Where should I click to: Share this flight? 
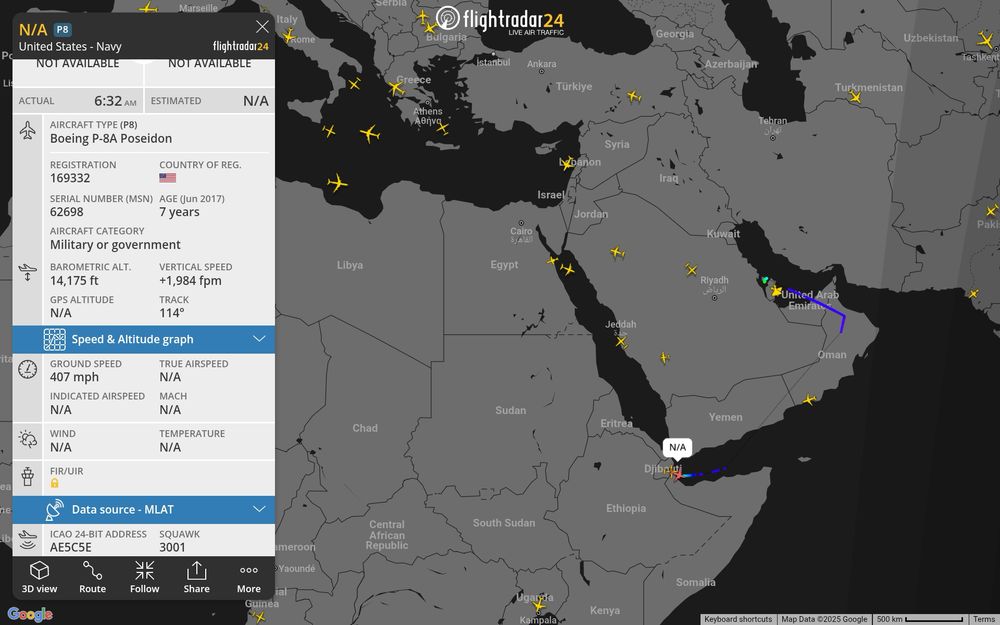tap(196, 577)
